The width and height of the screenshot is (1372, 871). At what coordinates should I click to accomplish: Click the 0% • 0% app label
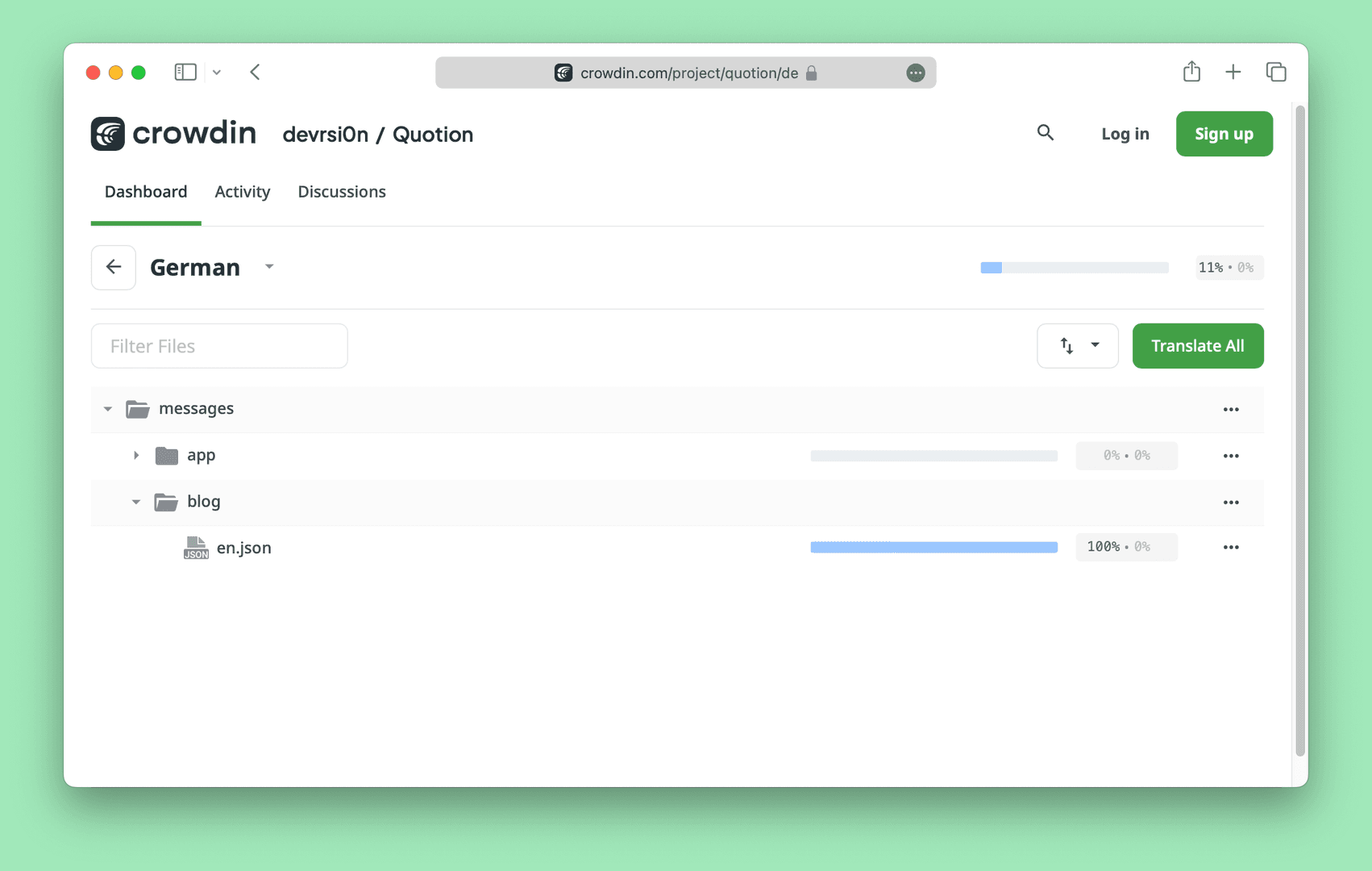(x=1126, y=456)
